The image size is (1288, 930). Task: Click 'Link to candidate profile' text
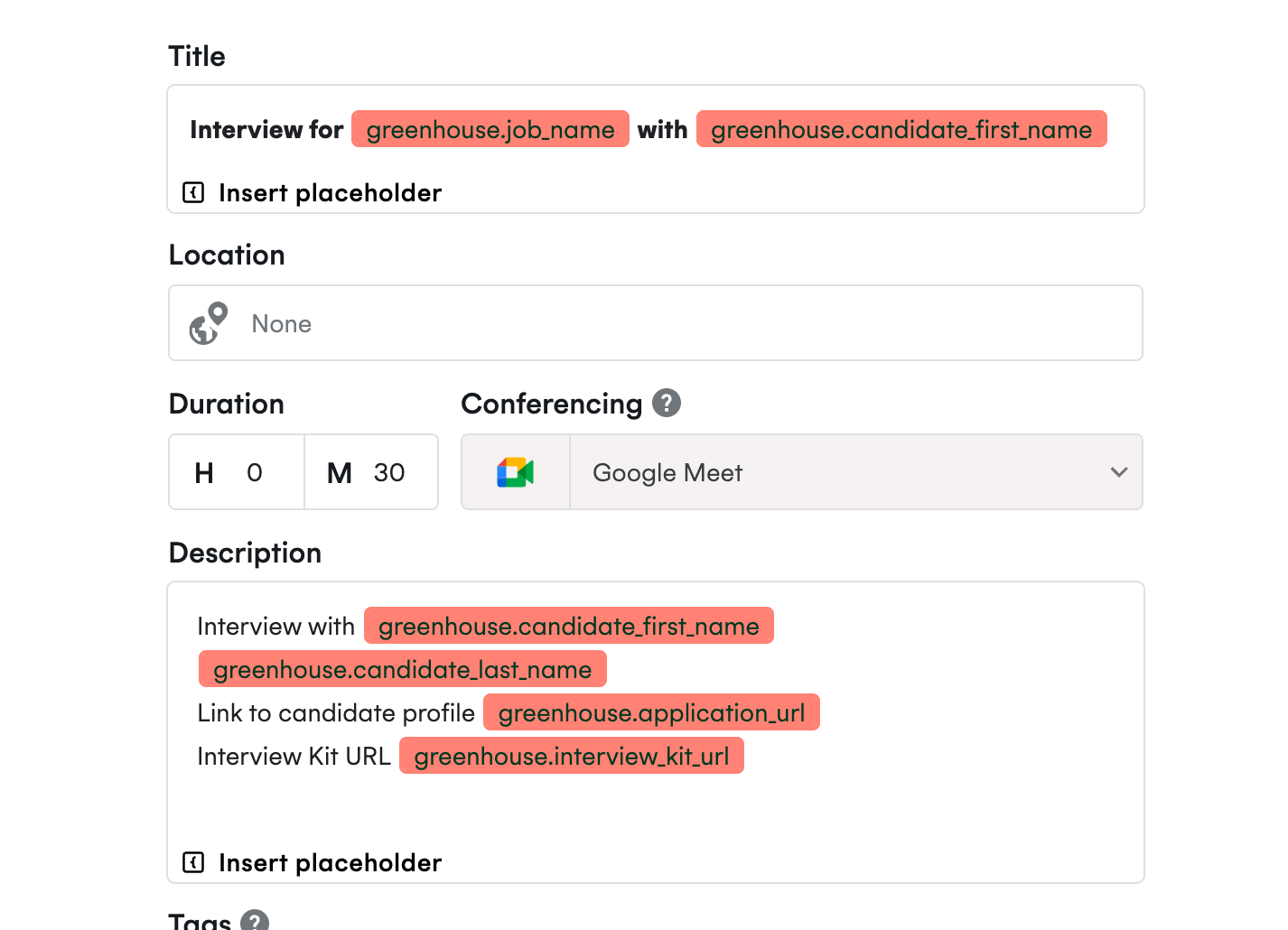click(336, 713)
